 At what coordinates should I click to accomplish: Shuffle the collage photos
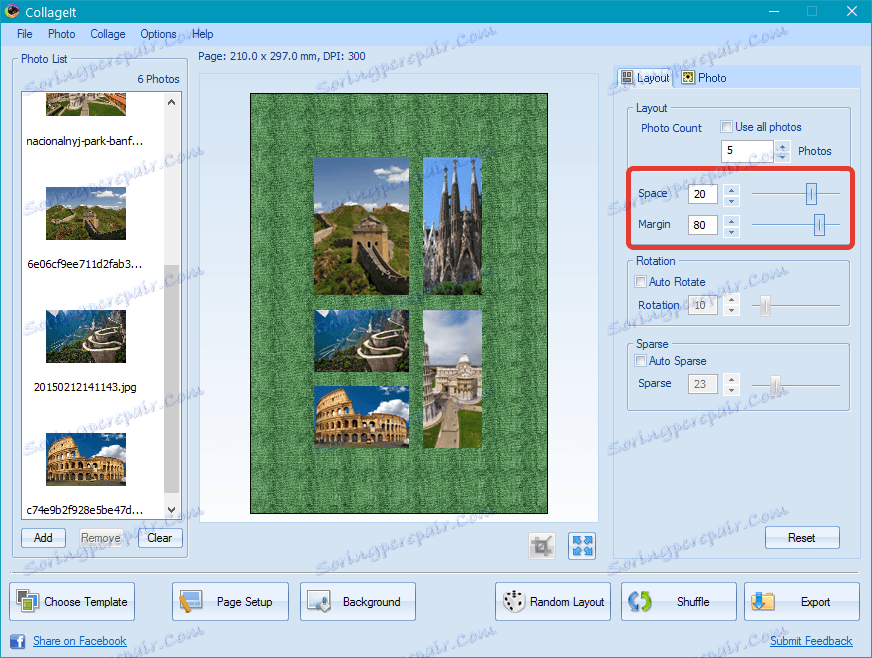pos(678,601)
